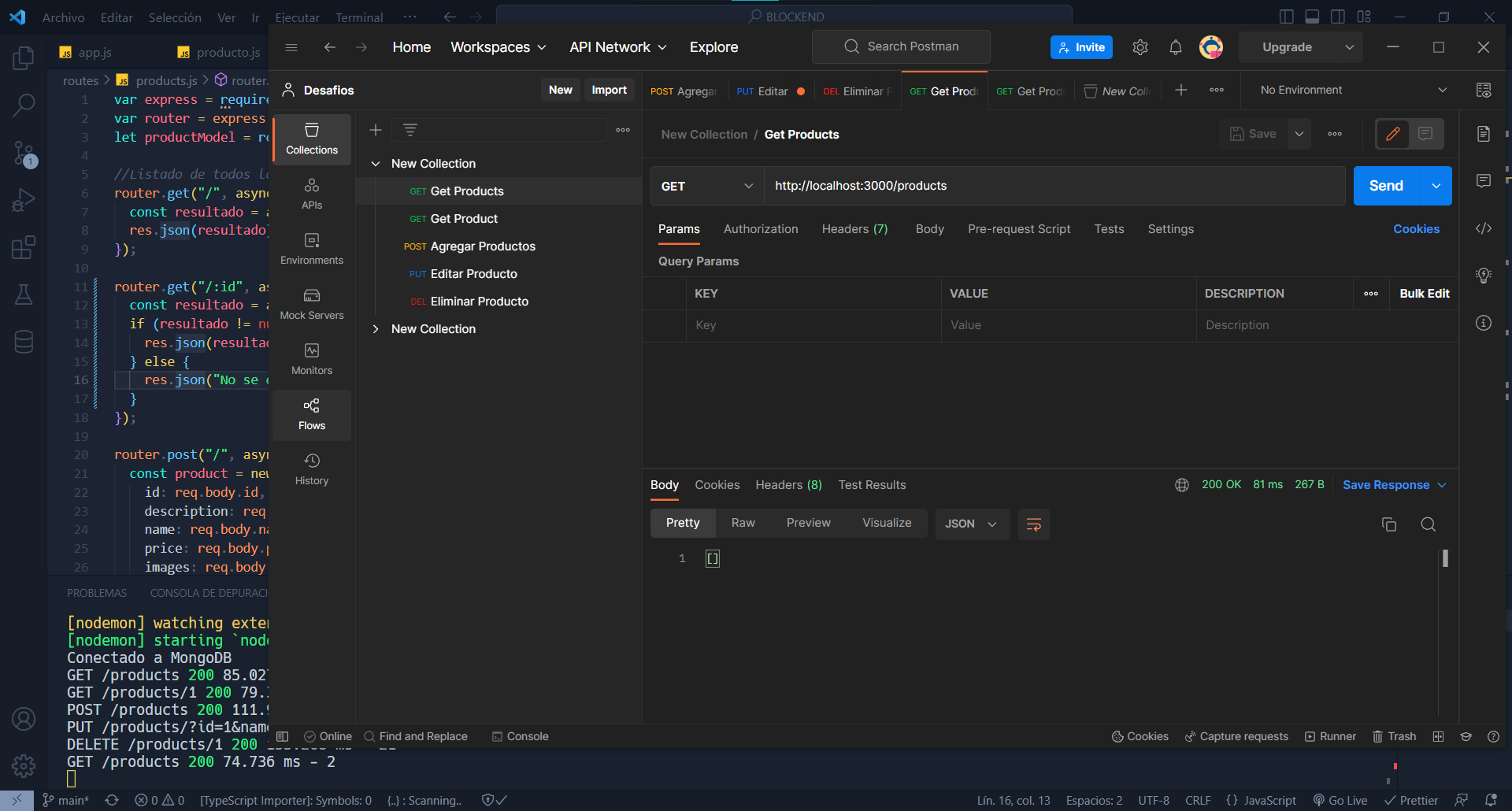1512x811 pixels.
Task: Open the related info lightbulb icon
Action: 1484,276
